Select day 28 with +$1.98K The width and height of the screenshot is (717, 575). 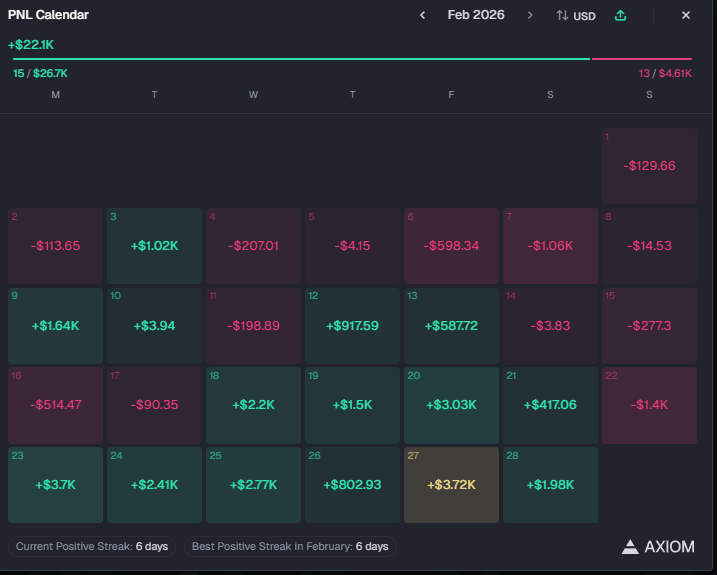550,485
